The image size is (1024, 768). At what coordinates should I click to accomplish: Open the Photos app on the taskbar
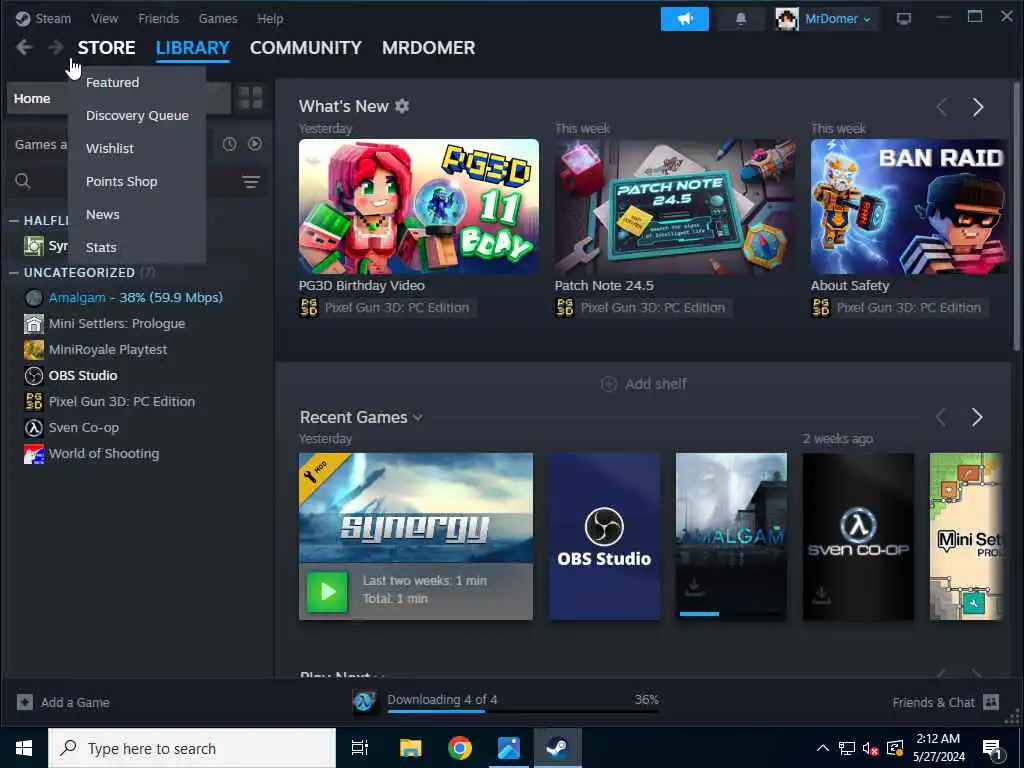click(509, 748)
